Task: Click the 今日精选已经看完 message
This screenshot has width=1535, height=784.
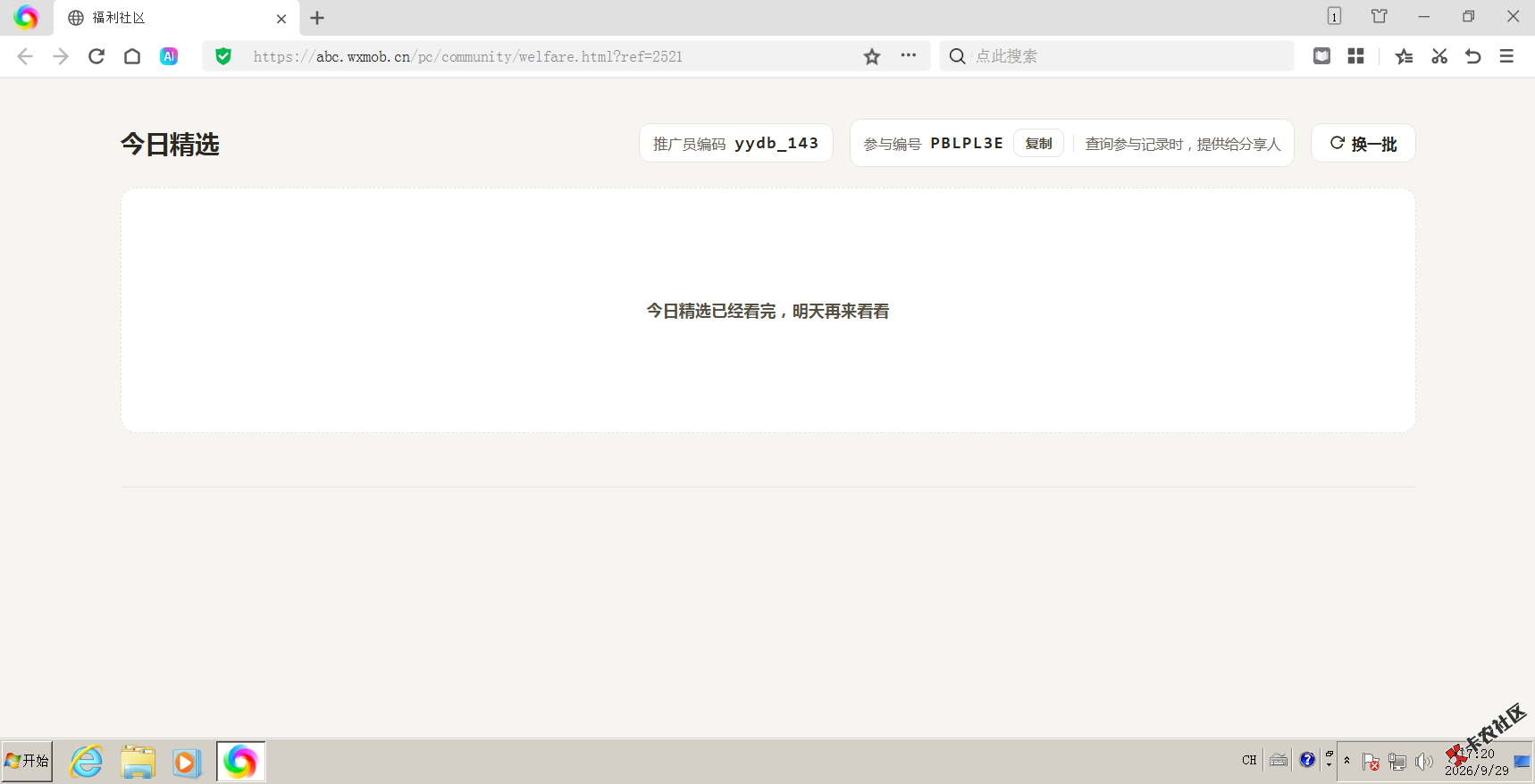Action: 768,311
